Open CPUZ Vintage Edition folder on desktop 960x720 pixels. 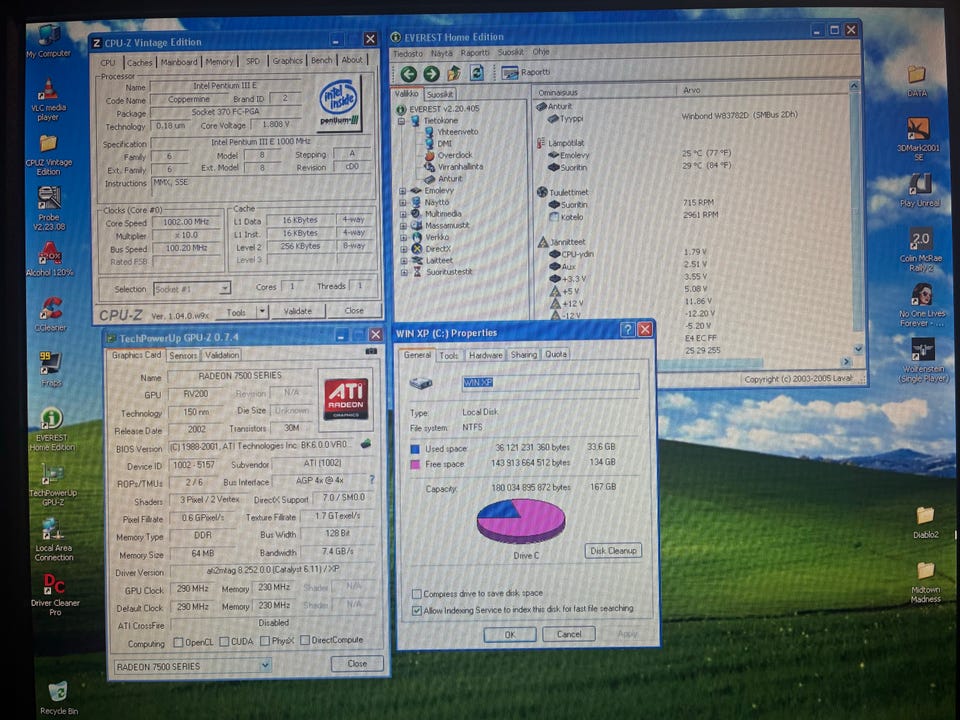pos(48,155)
